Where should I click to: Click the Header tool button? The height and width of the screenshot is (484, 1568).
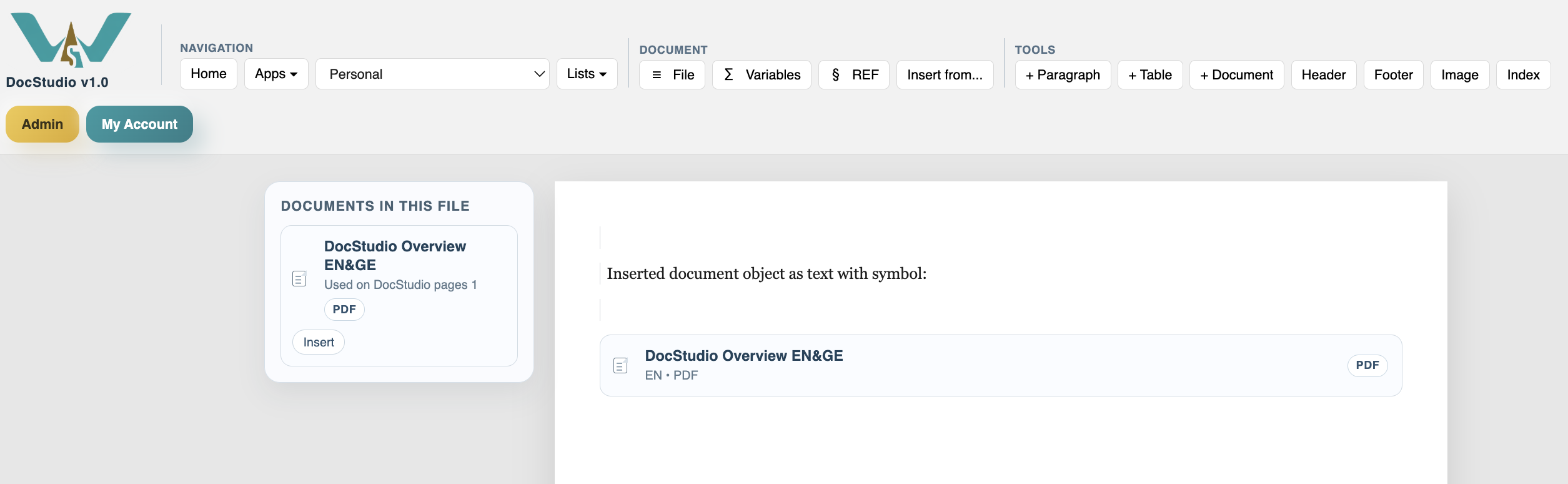pyautogui.click(x=1324, y=75)
